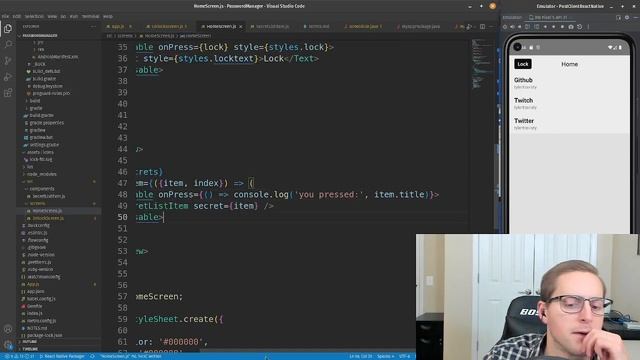Click the code minimap in the editor
640x360 pixels.
482,63
